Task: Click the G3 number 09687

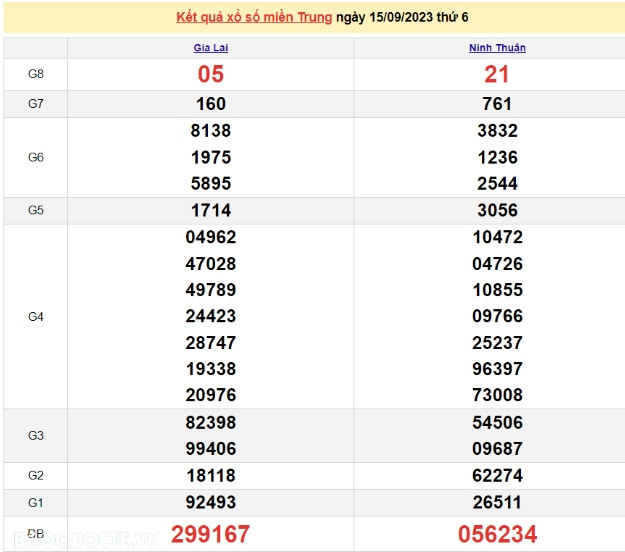Action: click(x=497, y=449)
